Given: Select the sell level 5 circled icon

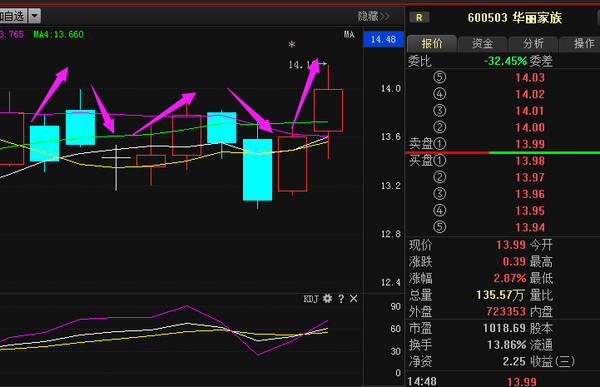Looking at the screenshot, I should click(x=440, y=77).
